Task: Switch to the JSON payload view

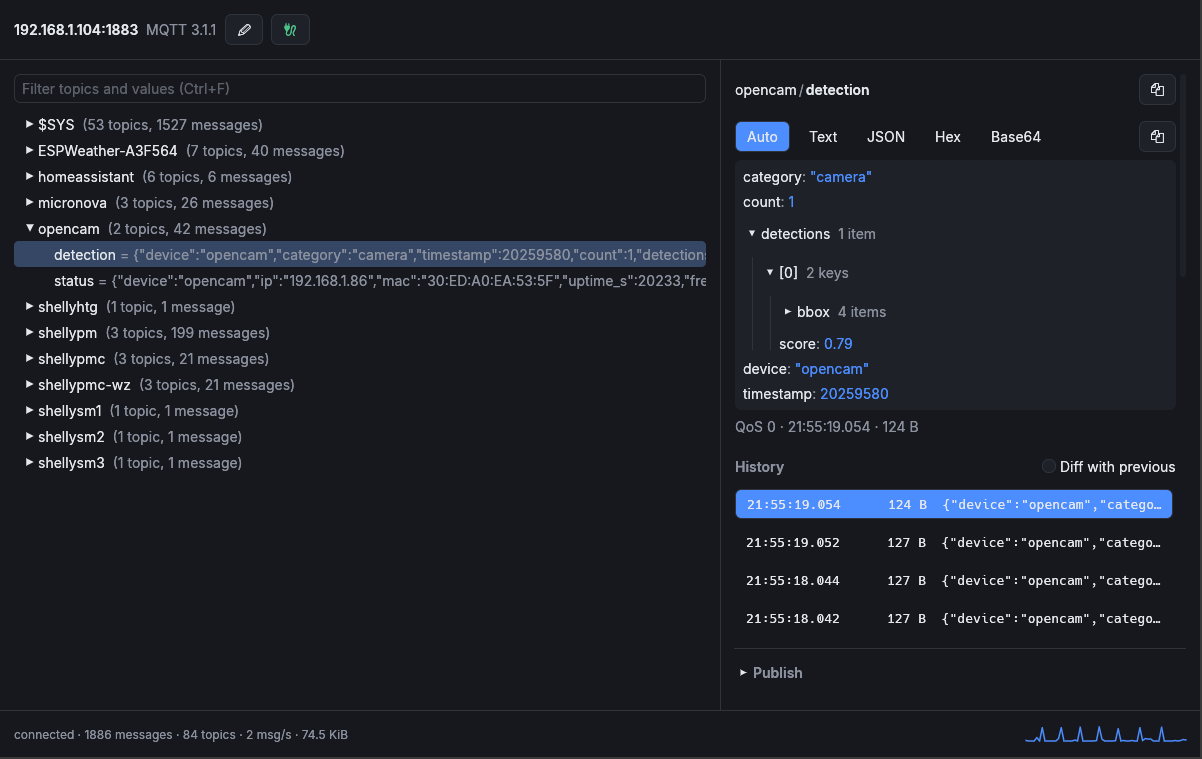Action: coord(886,137)
